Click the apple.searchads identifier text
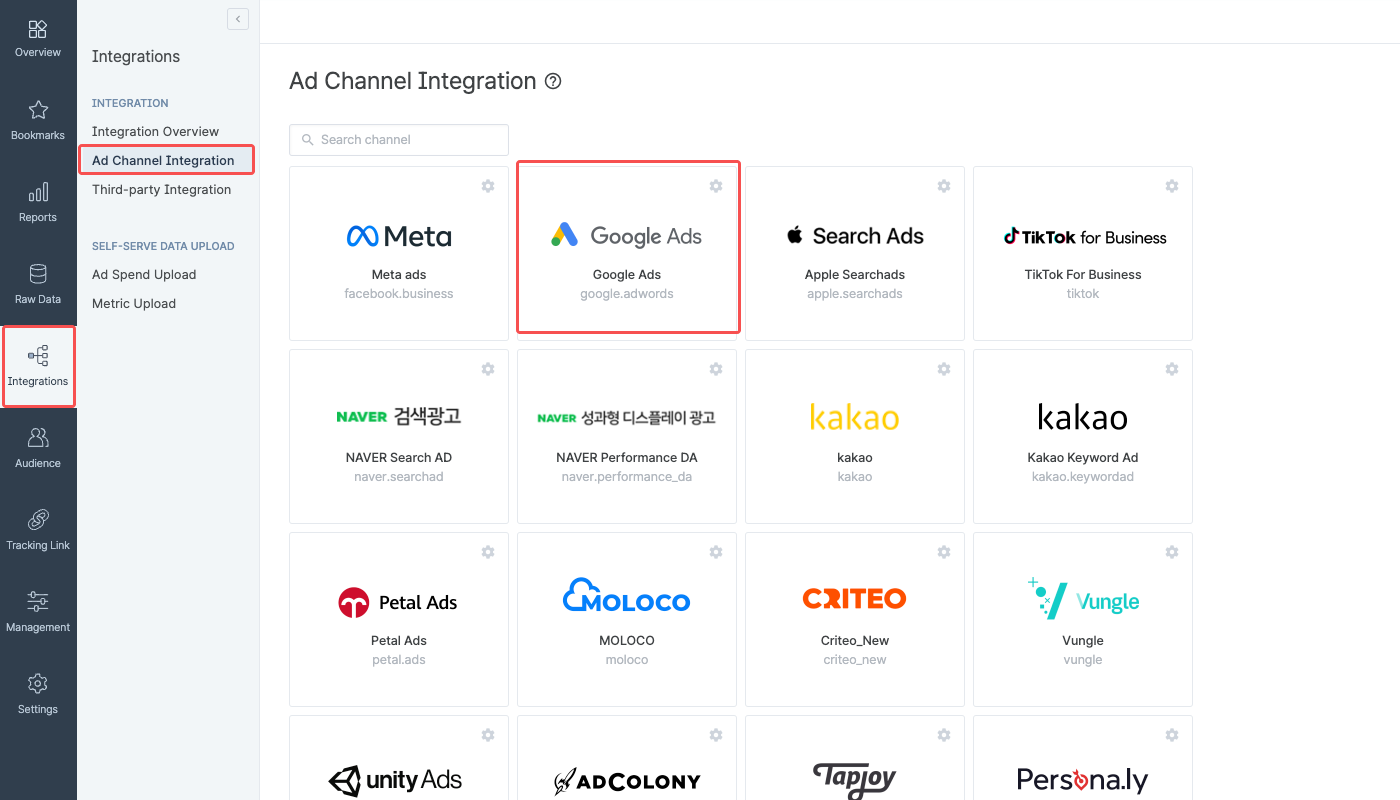The image size is (1400, 800). tap(855, 294)
